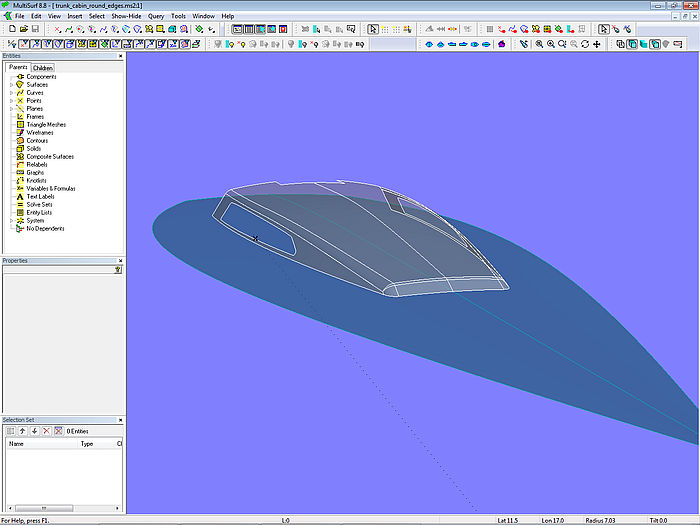Viewport: 700px width, 525px height.
Task: Click the New file icon
Action: click(x=11, y=29)
